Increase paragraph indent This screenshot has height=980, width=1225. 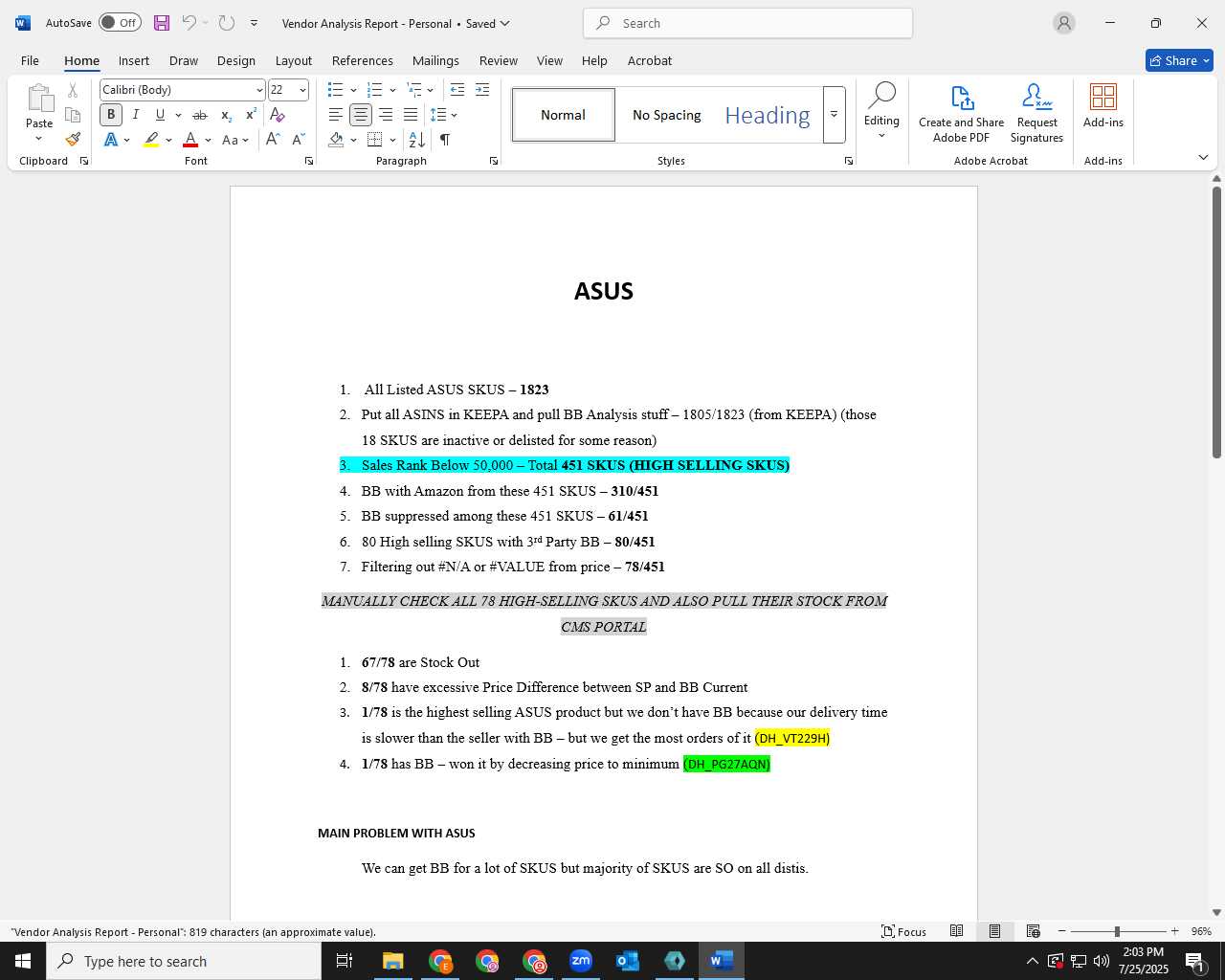[x=482, y=90]
